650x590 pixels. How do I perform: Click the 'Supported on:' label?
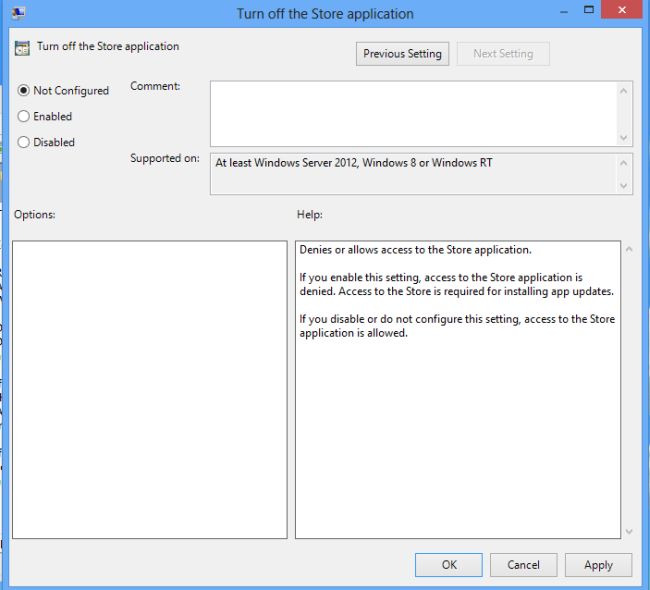click(165, 158)
